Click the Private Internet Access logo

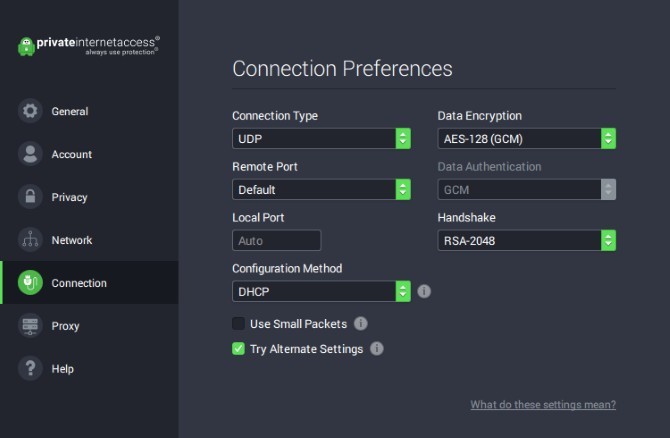pos(89,46)
